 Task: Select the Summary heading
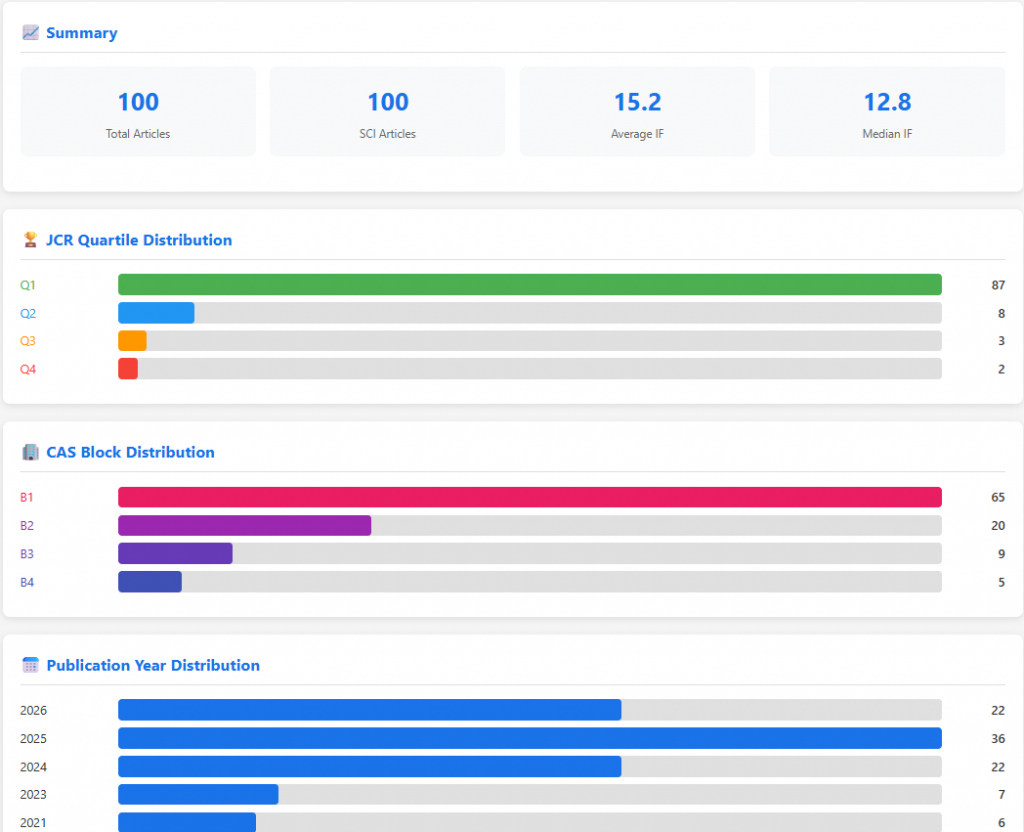[x=82, y=33]
